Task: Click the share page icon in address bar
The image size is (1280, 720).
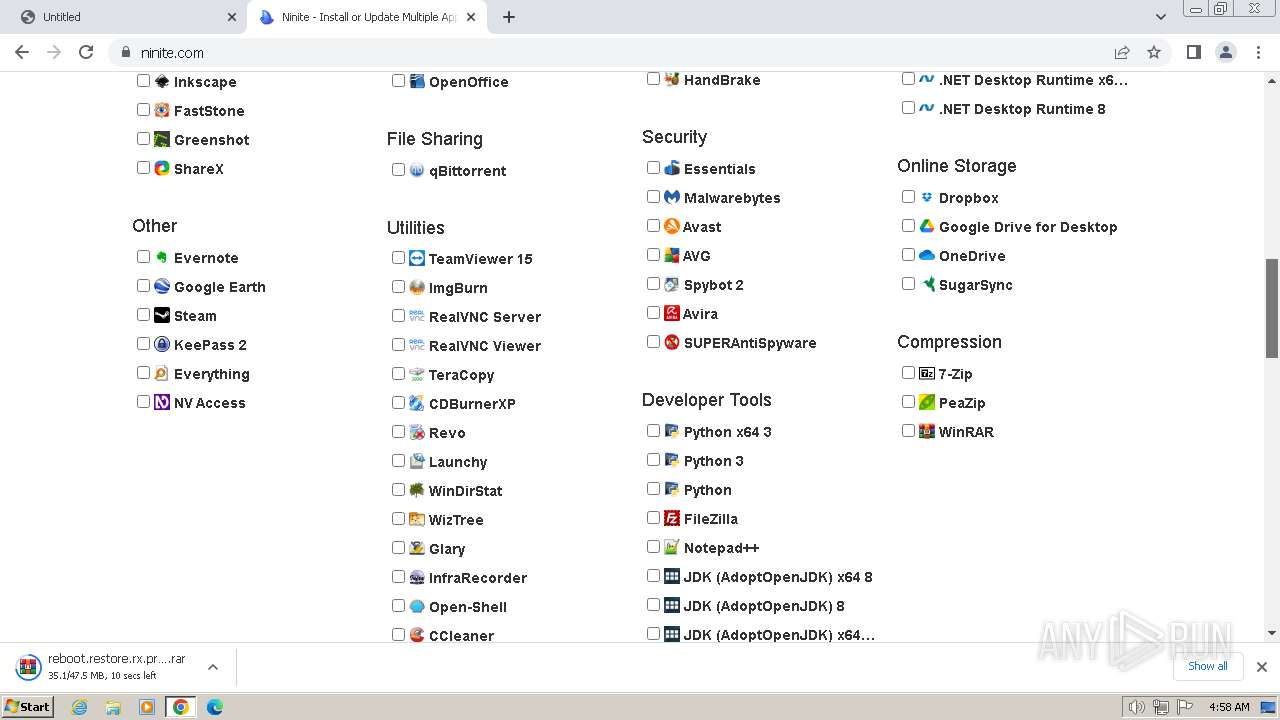Action: click(1122, 52)
